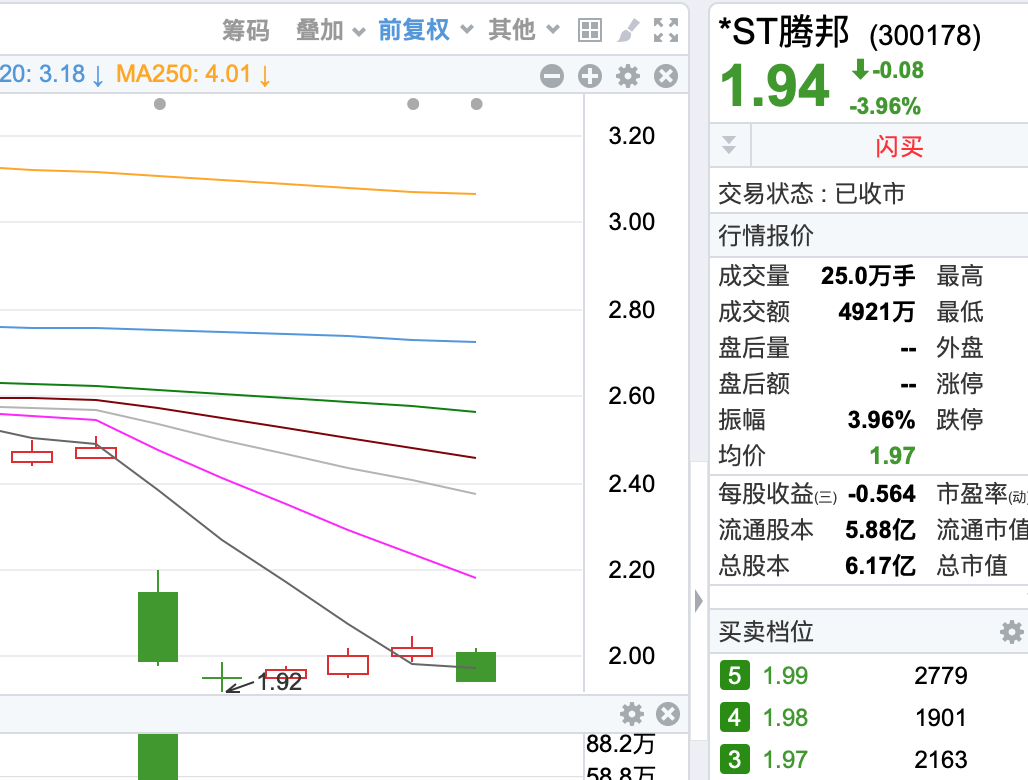Click the middle gray event dot marker
The height and width of the screenshot is (780, 1028).
[x=413, y=104]
